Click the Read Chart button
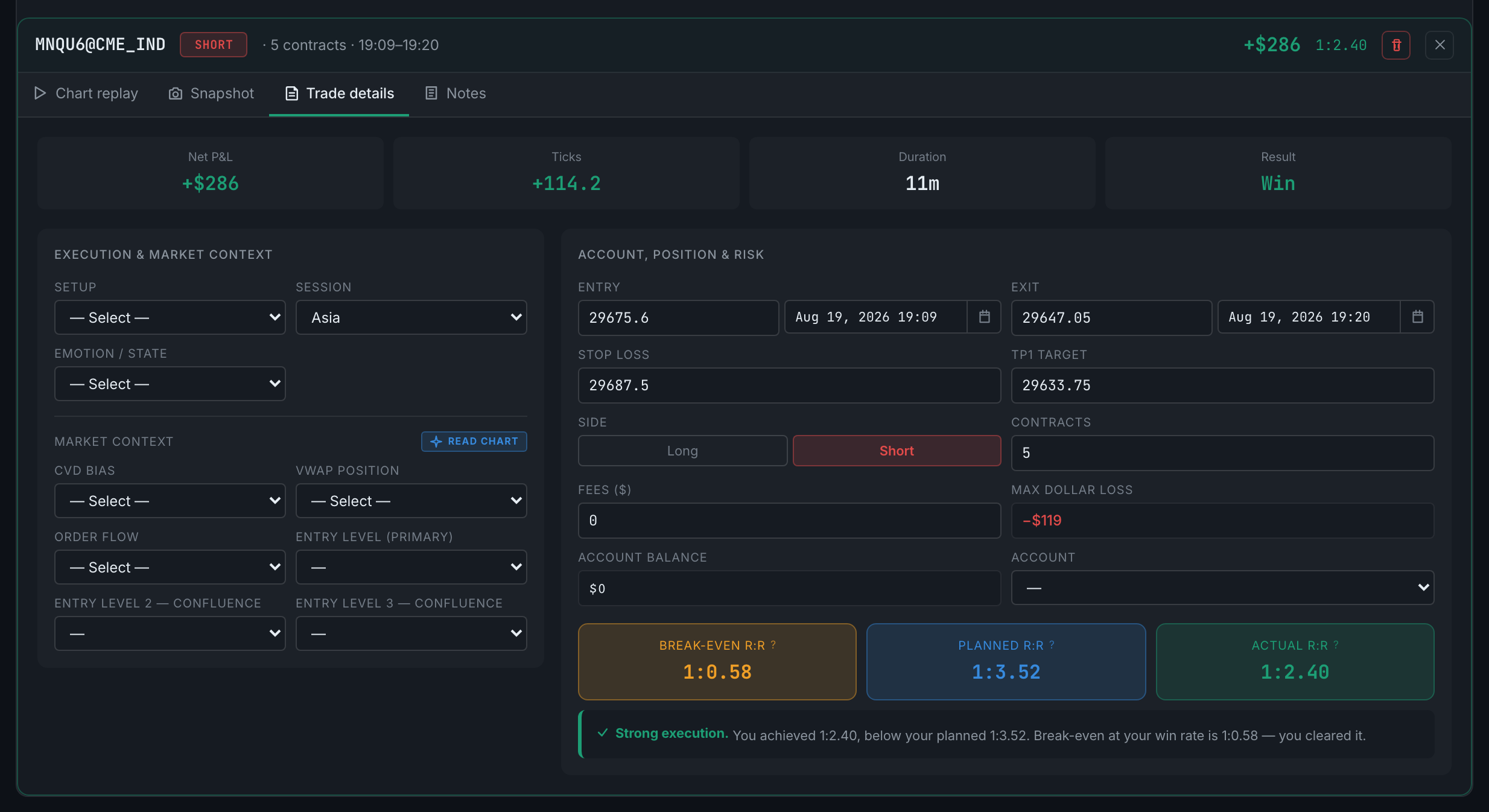Image resolution: width=1489 pixels, height=812 pixels. pyautogui.click(x=474, y=441)
